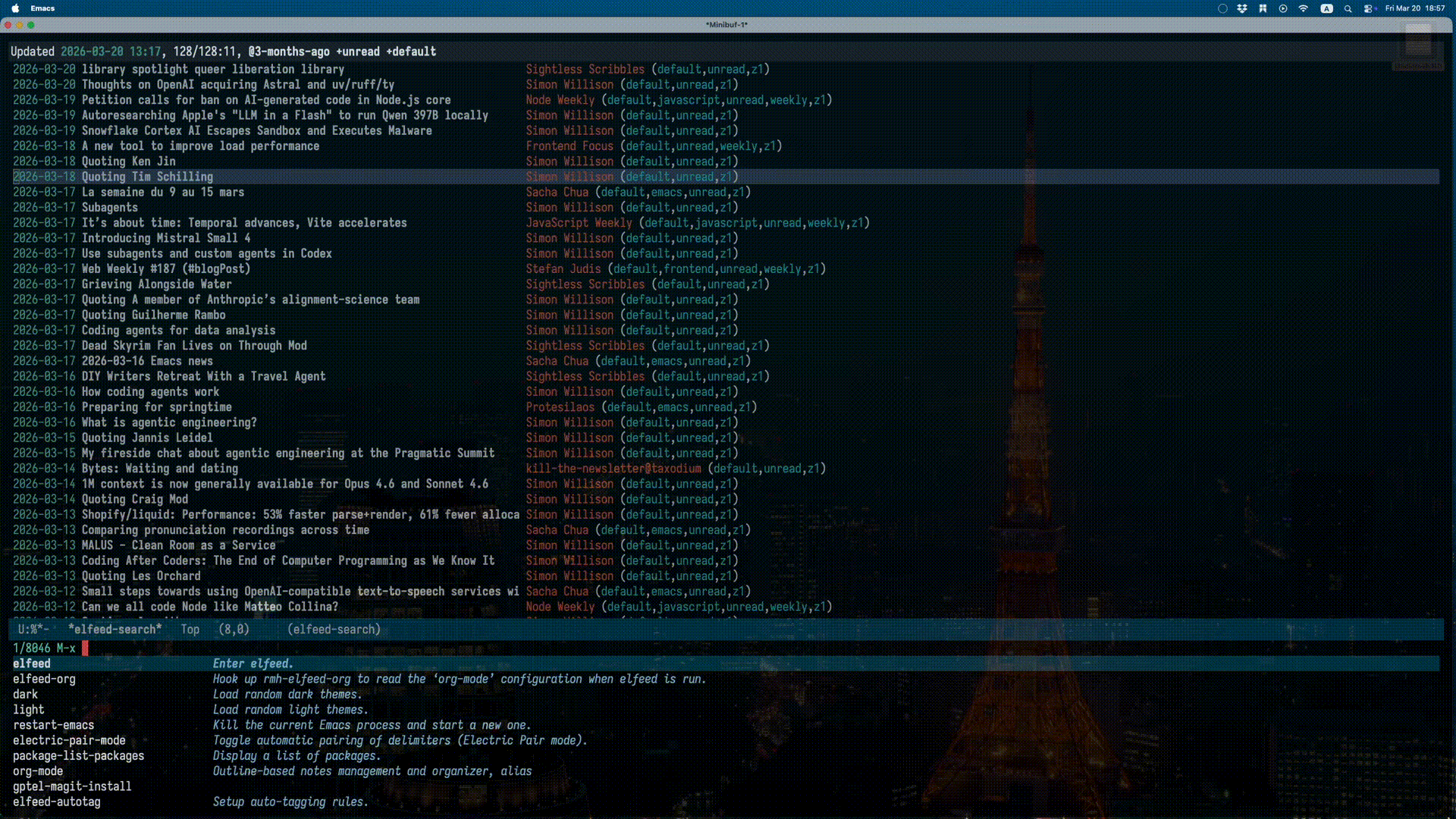The height and width of the screenshot is (819, 1456).
Task: Open the Dropbox menu bar icon
Action: pyautogui.click(x=1242, y=8)
